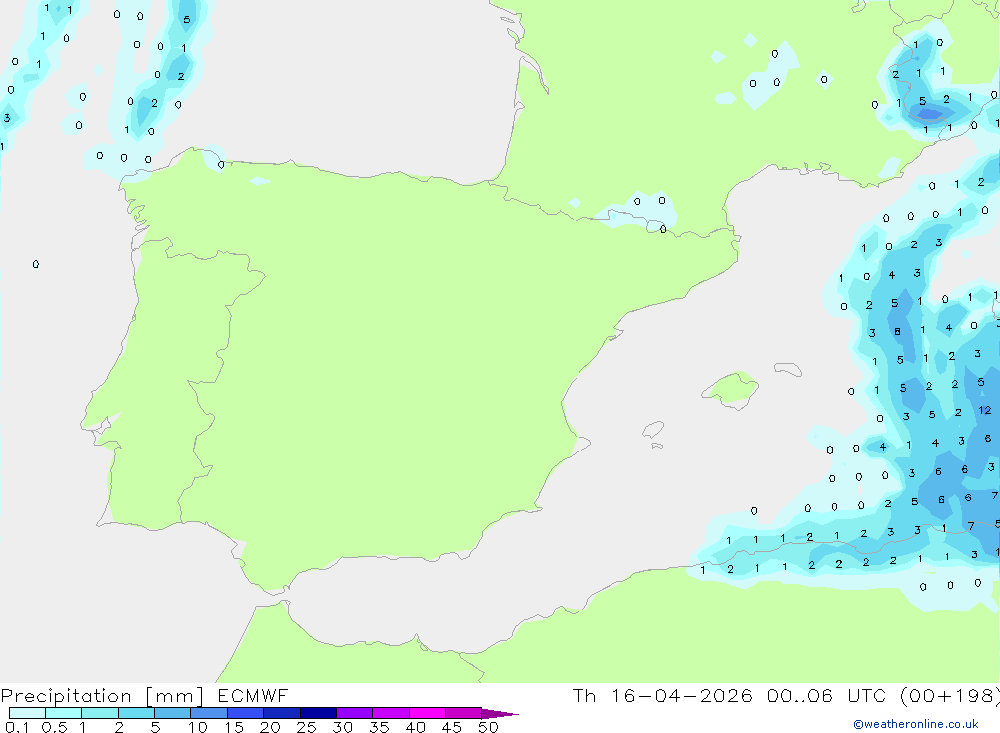Pick the 15–20 mm legend swatch

[x=245, y=713]
